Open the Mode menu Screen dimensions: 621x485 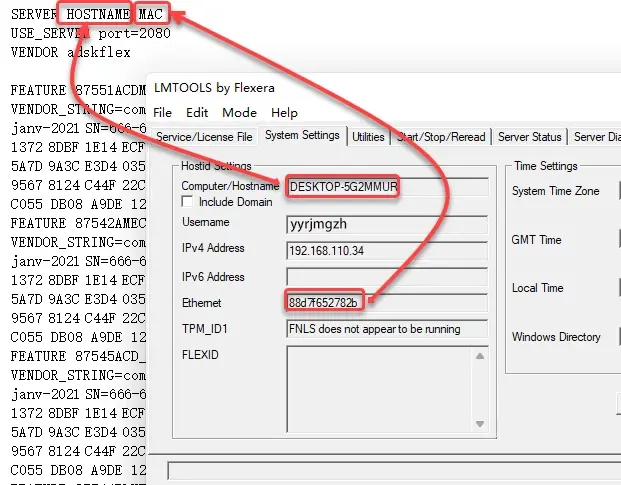239,113
